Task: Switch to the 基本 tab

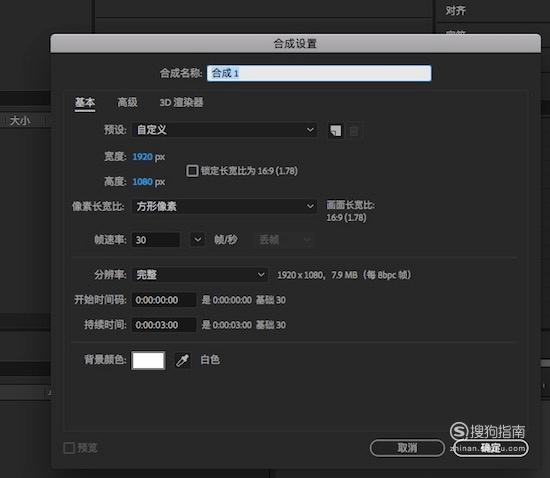Action: pyautogui.click(x=85, y=102)
